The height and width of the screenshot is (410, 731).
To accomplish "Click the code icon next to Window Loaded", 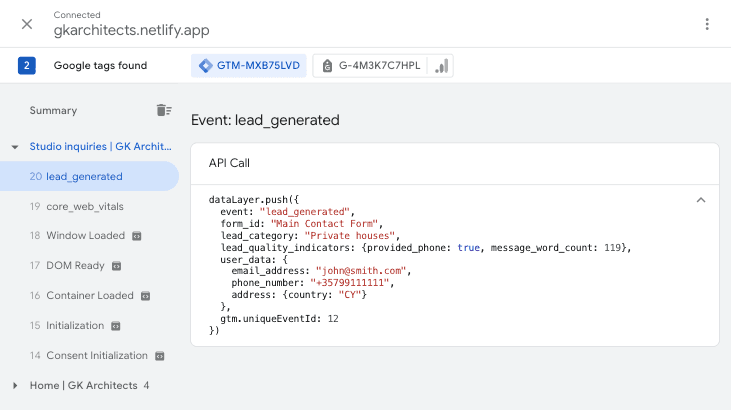I will (x=137, y=236).
